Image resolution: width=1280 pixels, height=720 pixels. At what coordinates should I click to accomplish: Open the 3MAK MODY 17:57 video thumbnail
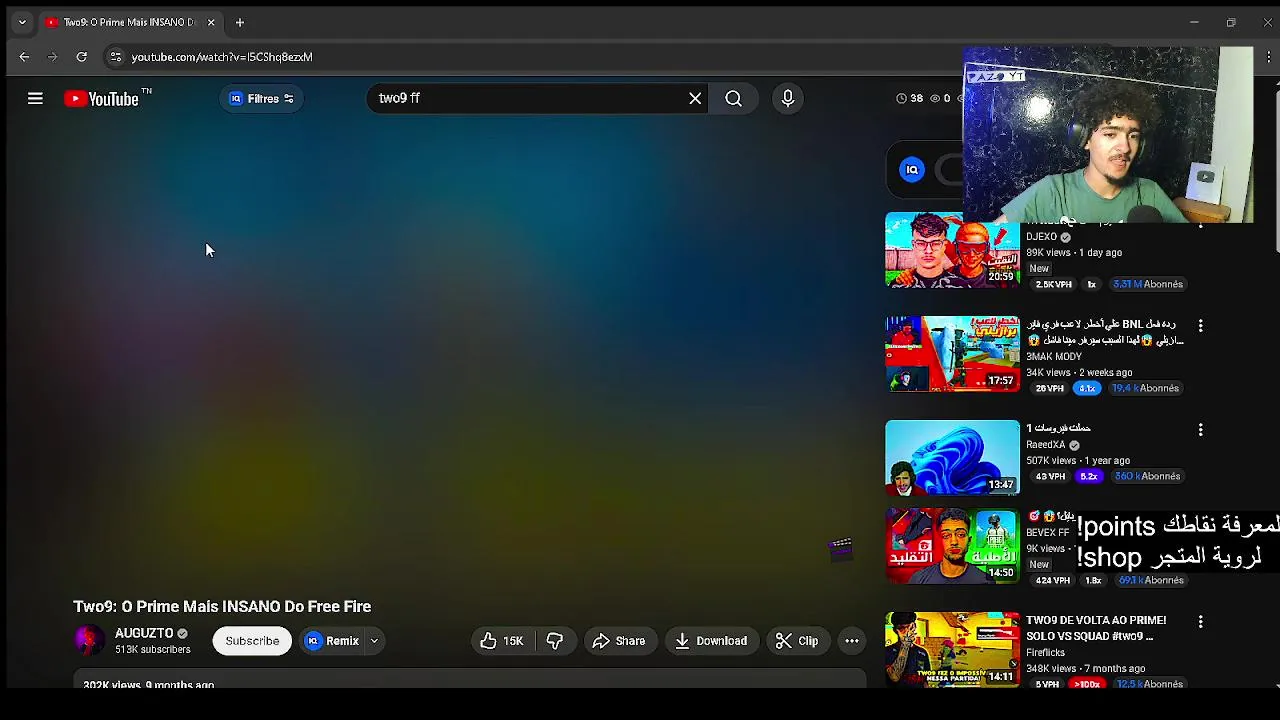tap(952, 354)
